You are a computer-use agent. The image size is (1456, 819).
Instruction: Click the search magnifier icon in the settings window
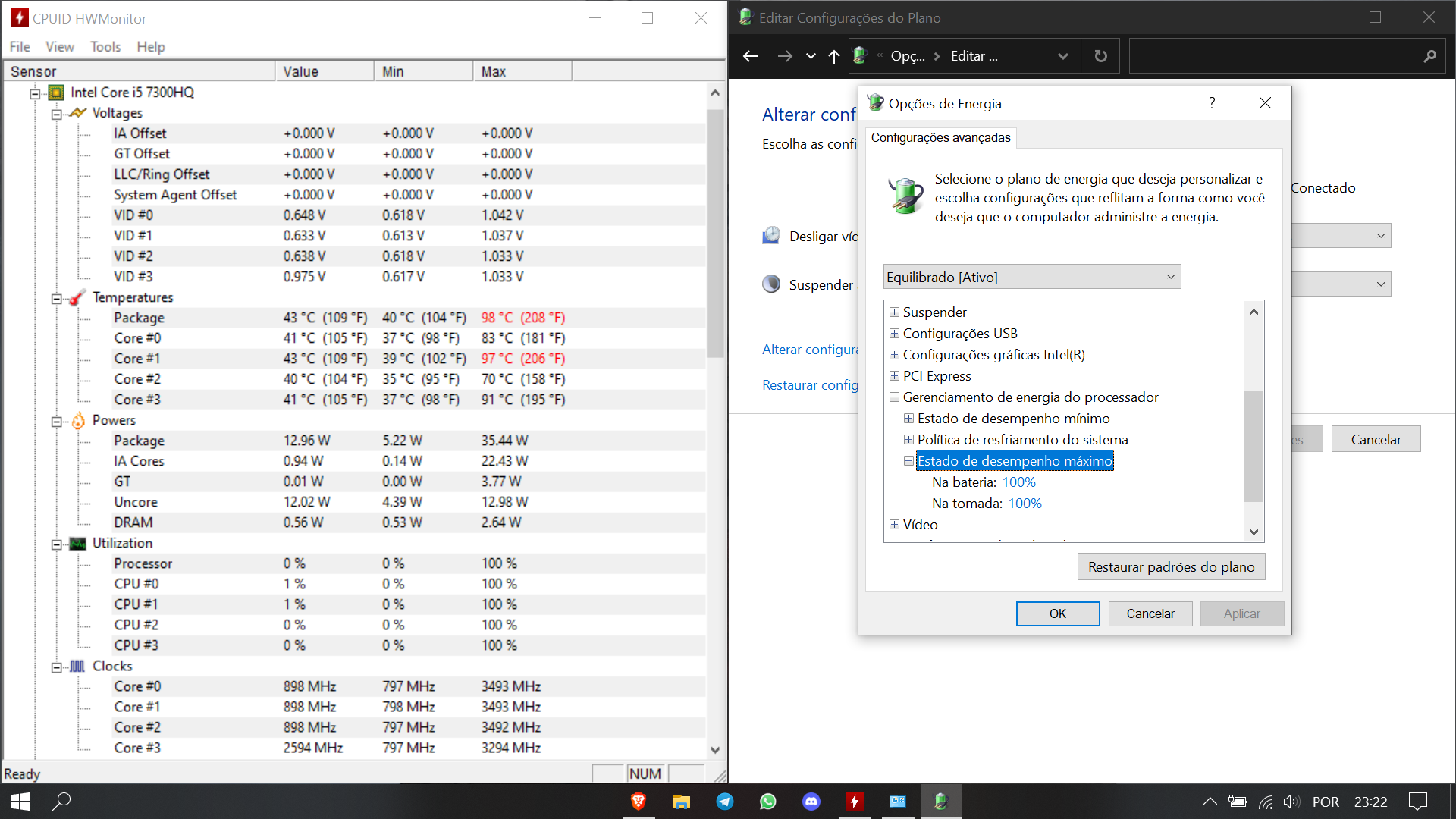click(x=1429, y=56)
